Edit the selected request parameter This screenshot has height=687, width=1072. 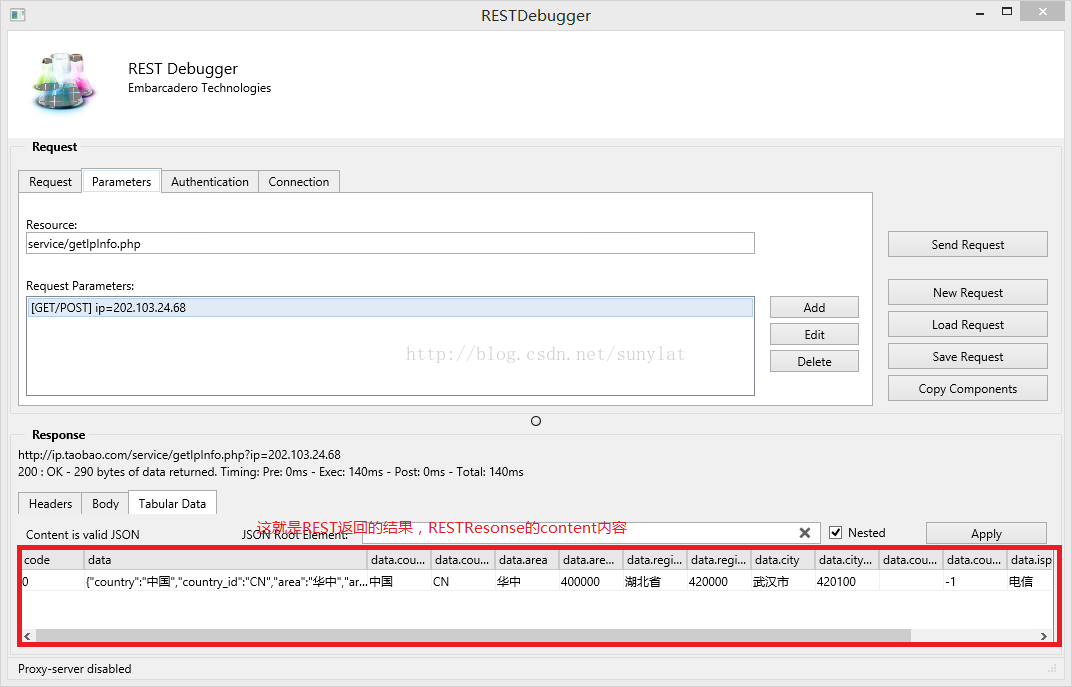point(814,334)
